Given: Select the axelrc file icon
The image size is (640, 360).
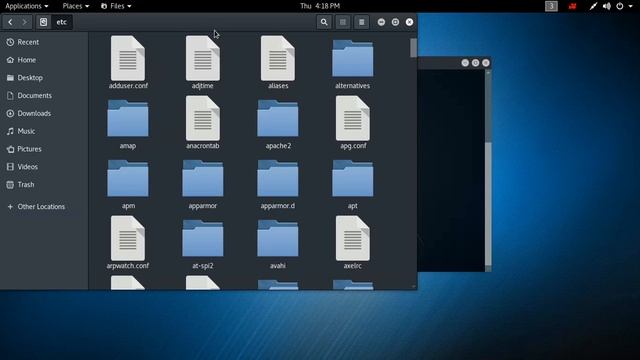Looking at the screenshot, I should (x=353, y=238).
